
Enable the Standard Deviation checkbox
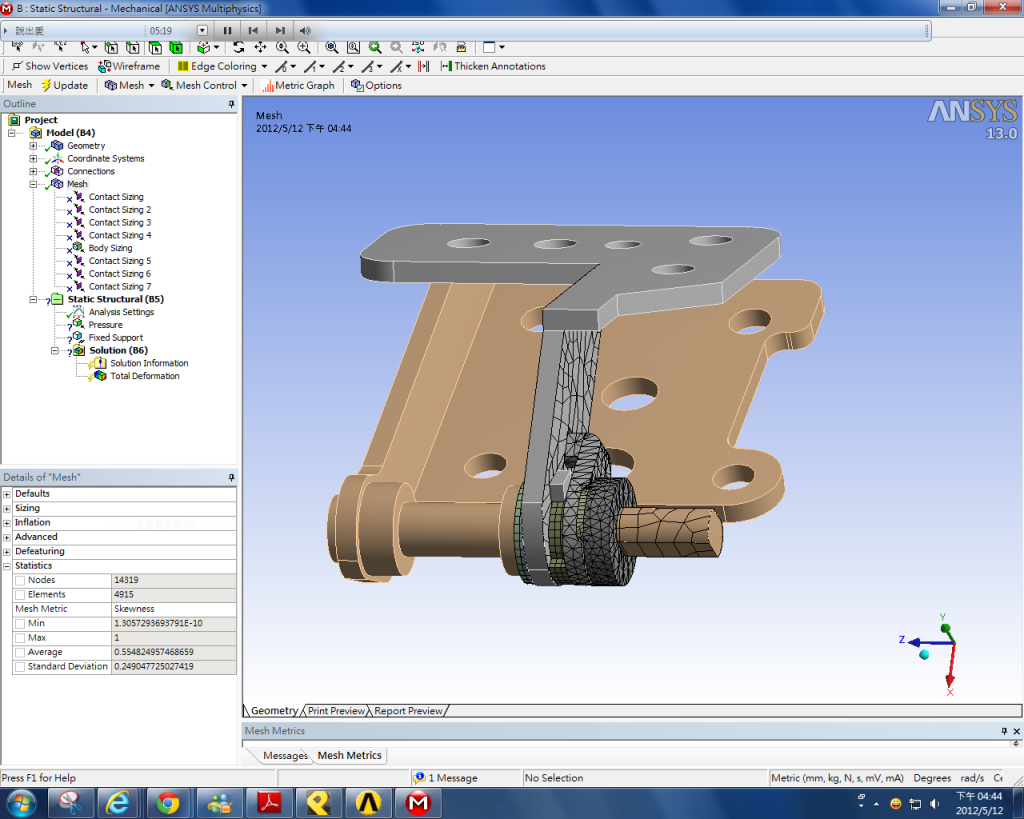(20, 667)
